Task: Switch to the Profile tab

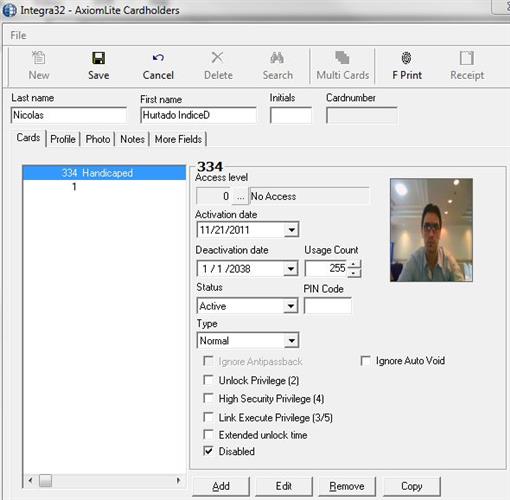Action: (x=63, y=139)
